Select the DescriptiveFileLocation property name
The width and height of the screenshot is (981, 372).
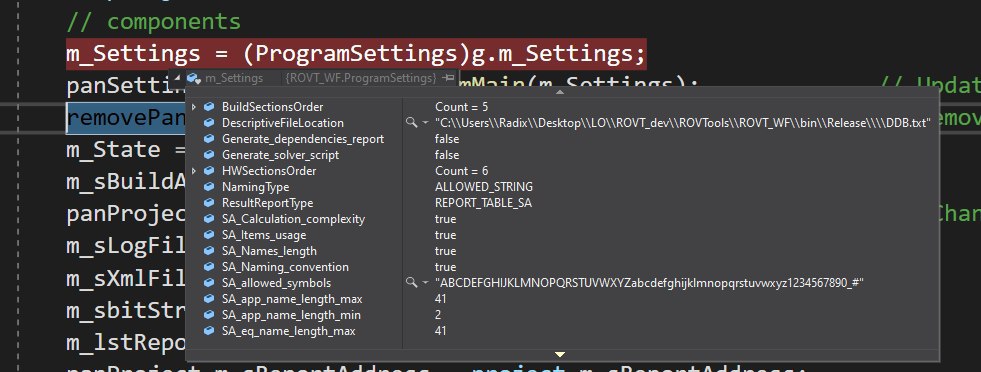click(x=283, y=123)
